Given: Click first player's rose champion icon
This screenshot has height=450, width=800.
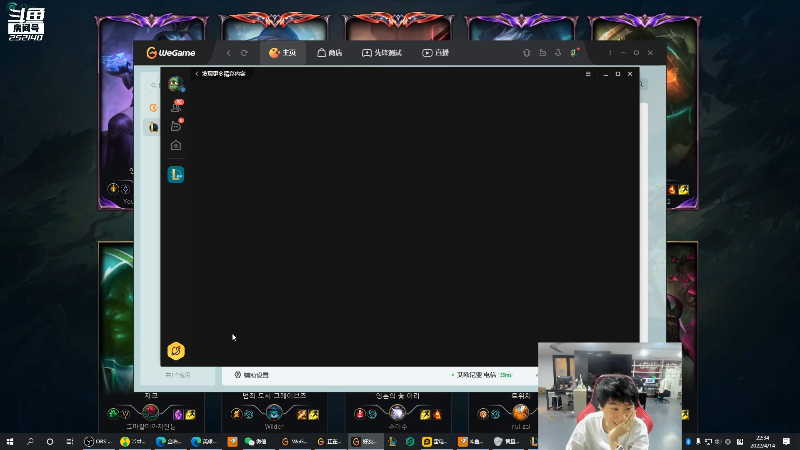Looking at the screenshot, I should click(x=151, y=412).
